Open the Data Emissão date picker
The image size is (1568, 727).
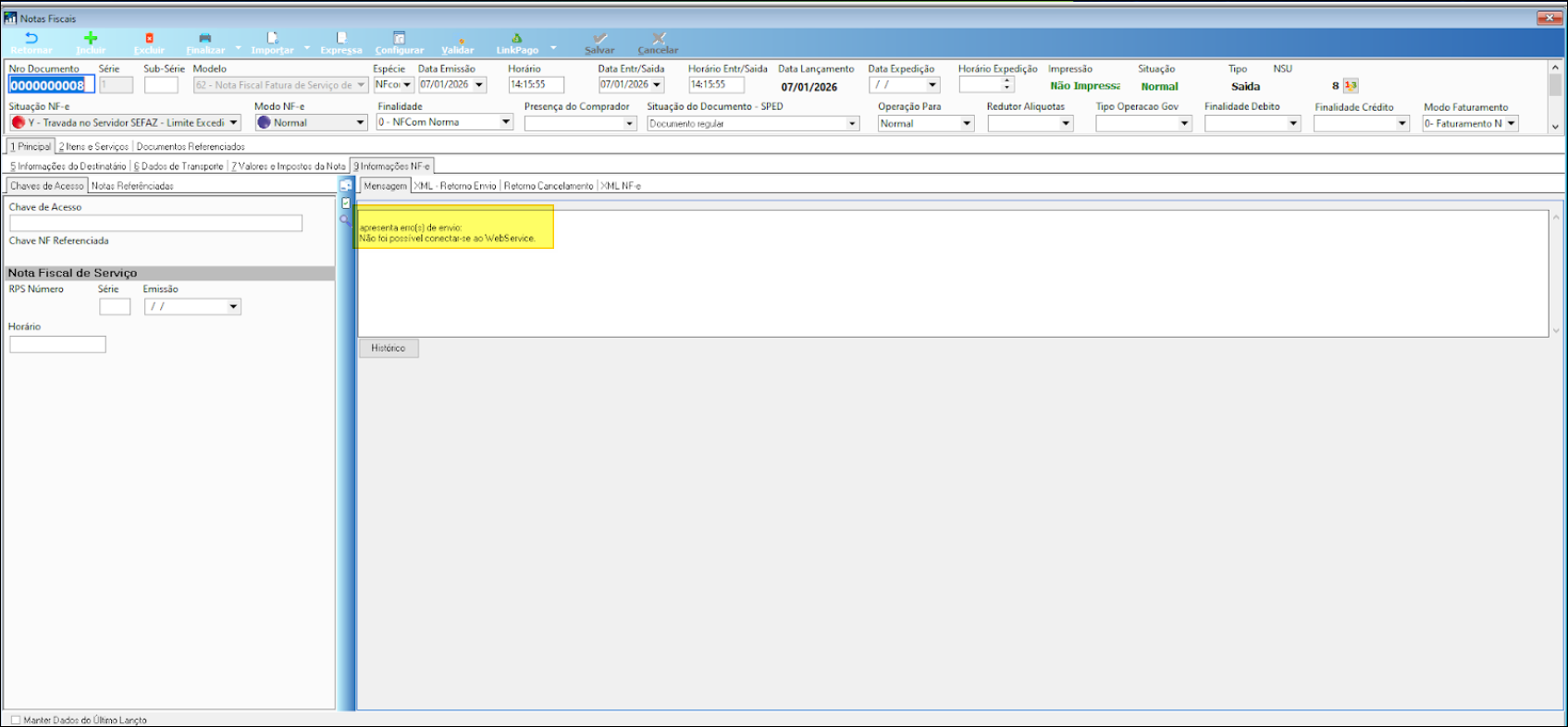click(479, 85)
